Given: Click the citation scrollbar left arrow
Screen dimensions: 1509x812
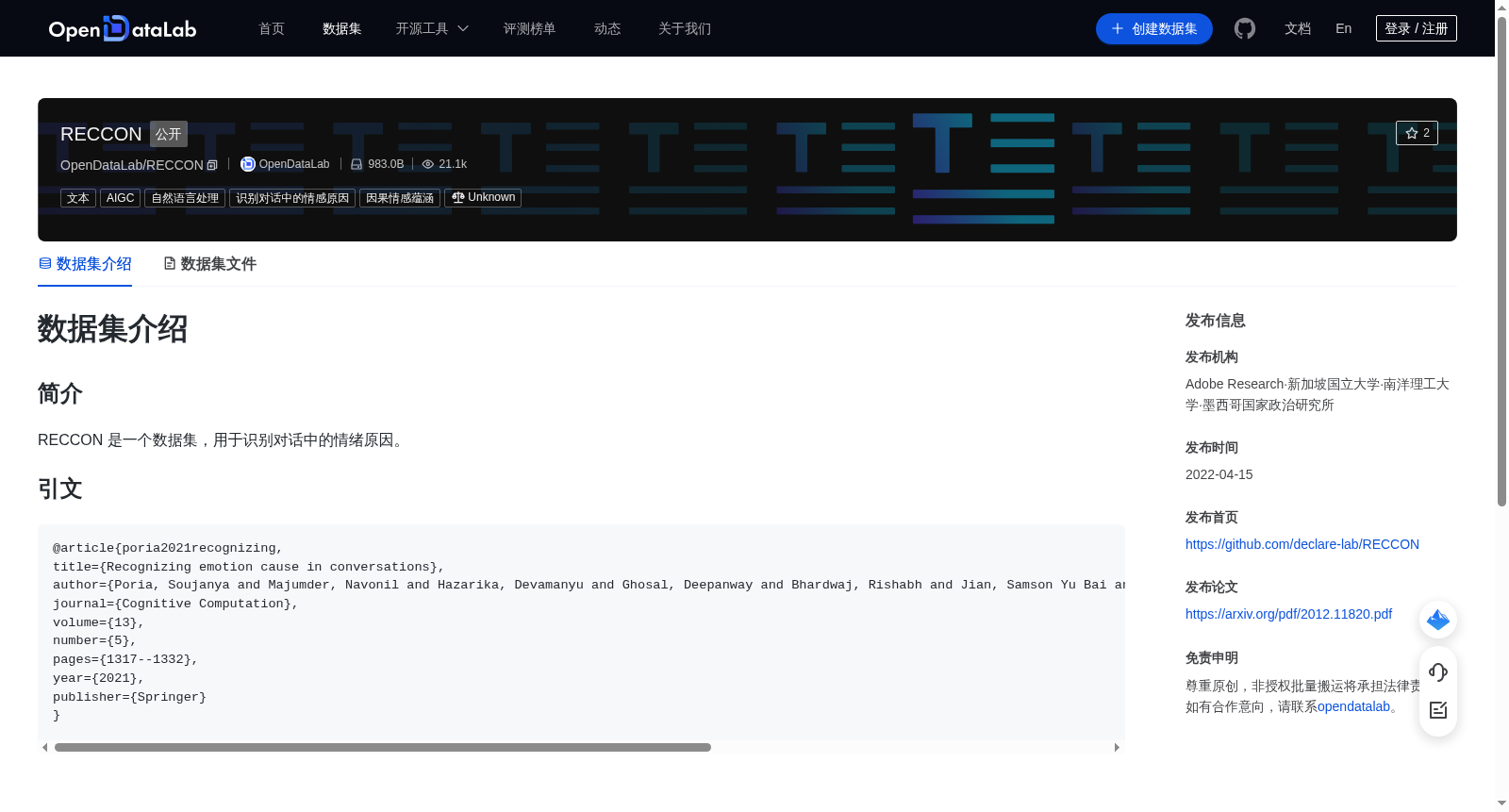Looking at the screenshot, I should [x=44, y=747].
